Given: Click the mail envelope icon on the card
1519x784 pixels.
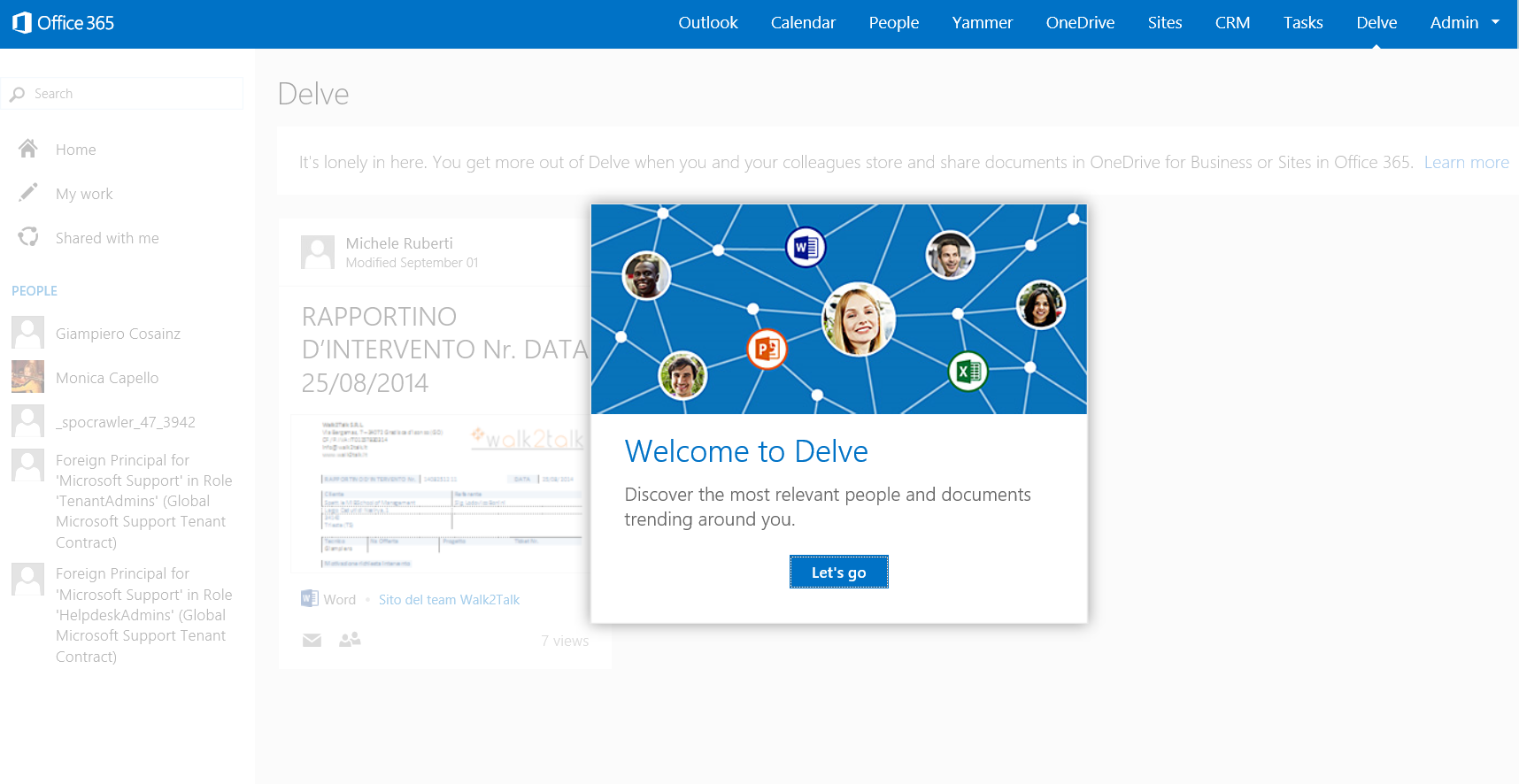Looking at the screenshot, I should [x=312, y=640].
